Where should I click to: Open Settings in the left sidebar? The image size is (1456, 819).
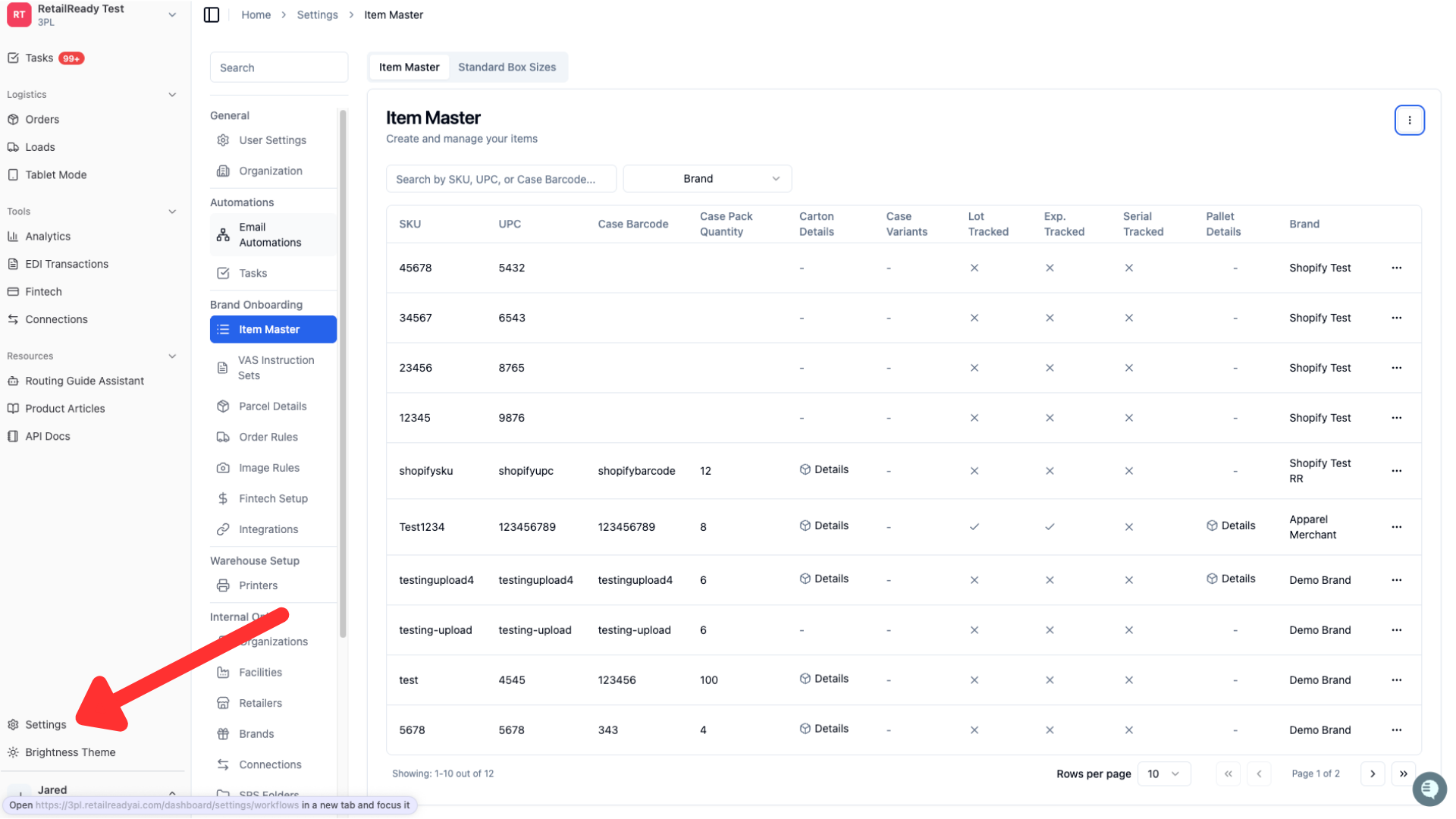click(45, 724)
